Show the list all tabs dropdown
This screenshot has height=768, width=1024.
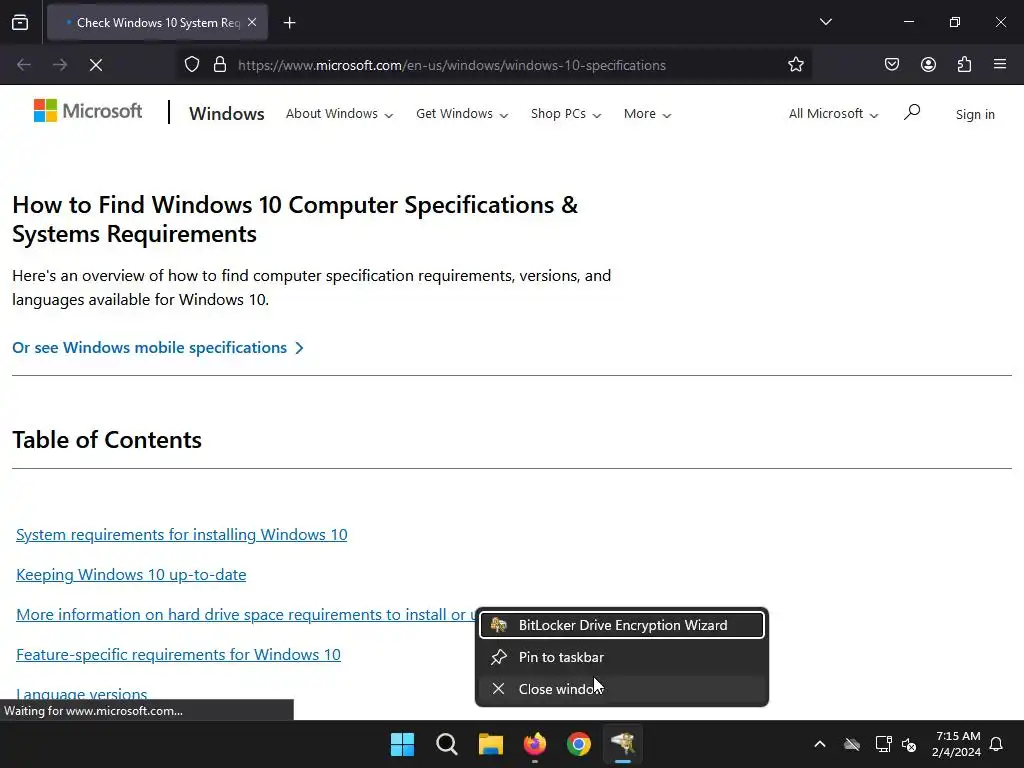pyautogui.click(x=825, y=22)
